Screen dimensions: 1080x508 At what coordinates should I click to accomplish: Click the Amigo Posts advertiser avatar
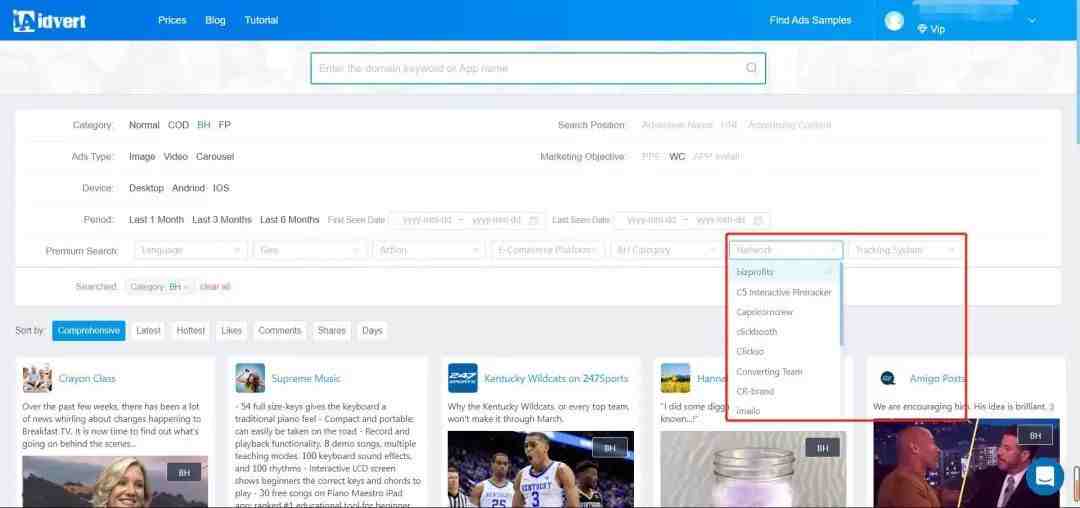pos(888,378)
